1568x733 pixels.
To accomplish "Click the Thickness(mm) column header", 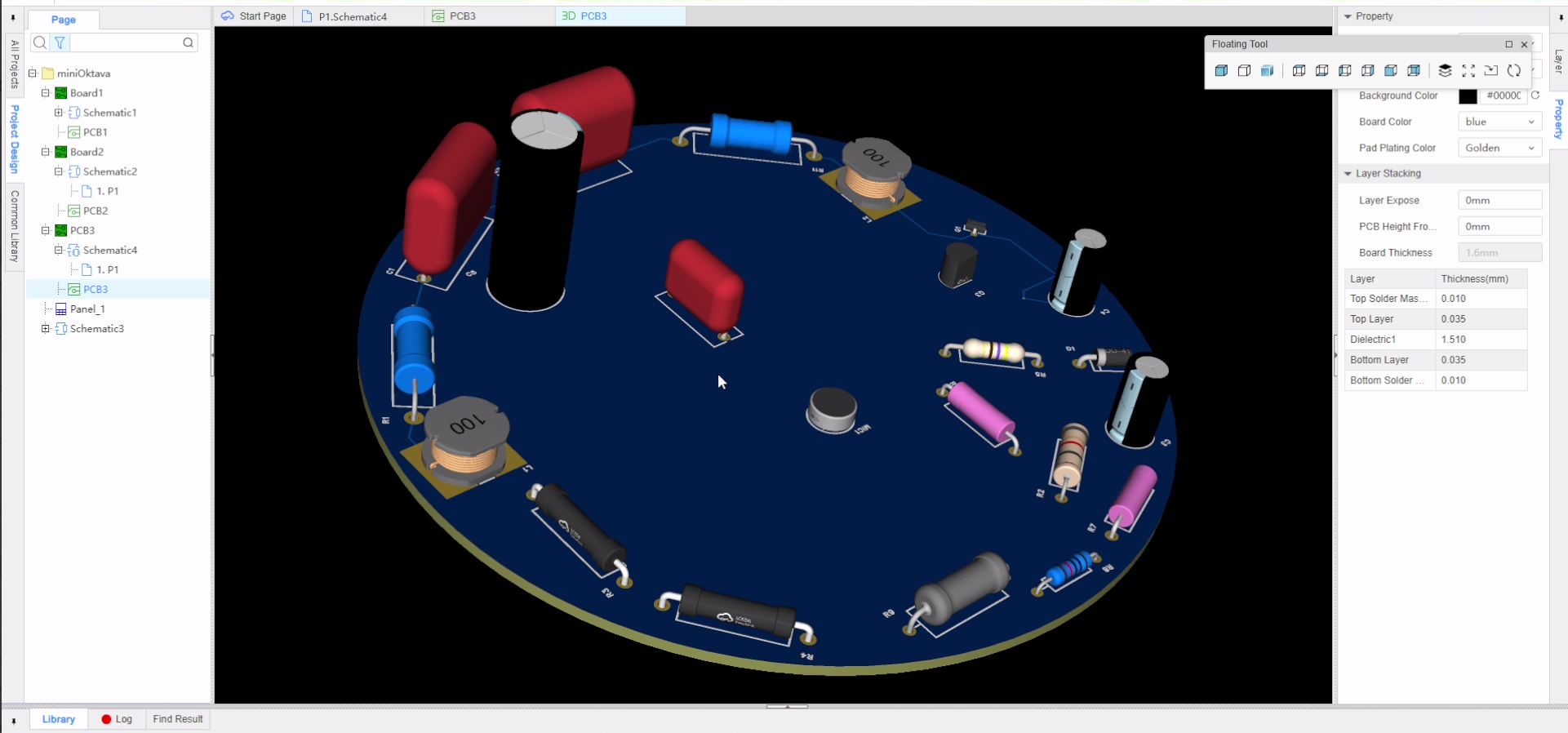I will (1475, 278).
